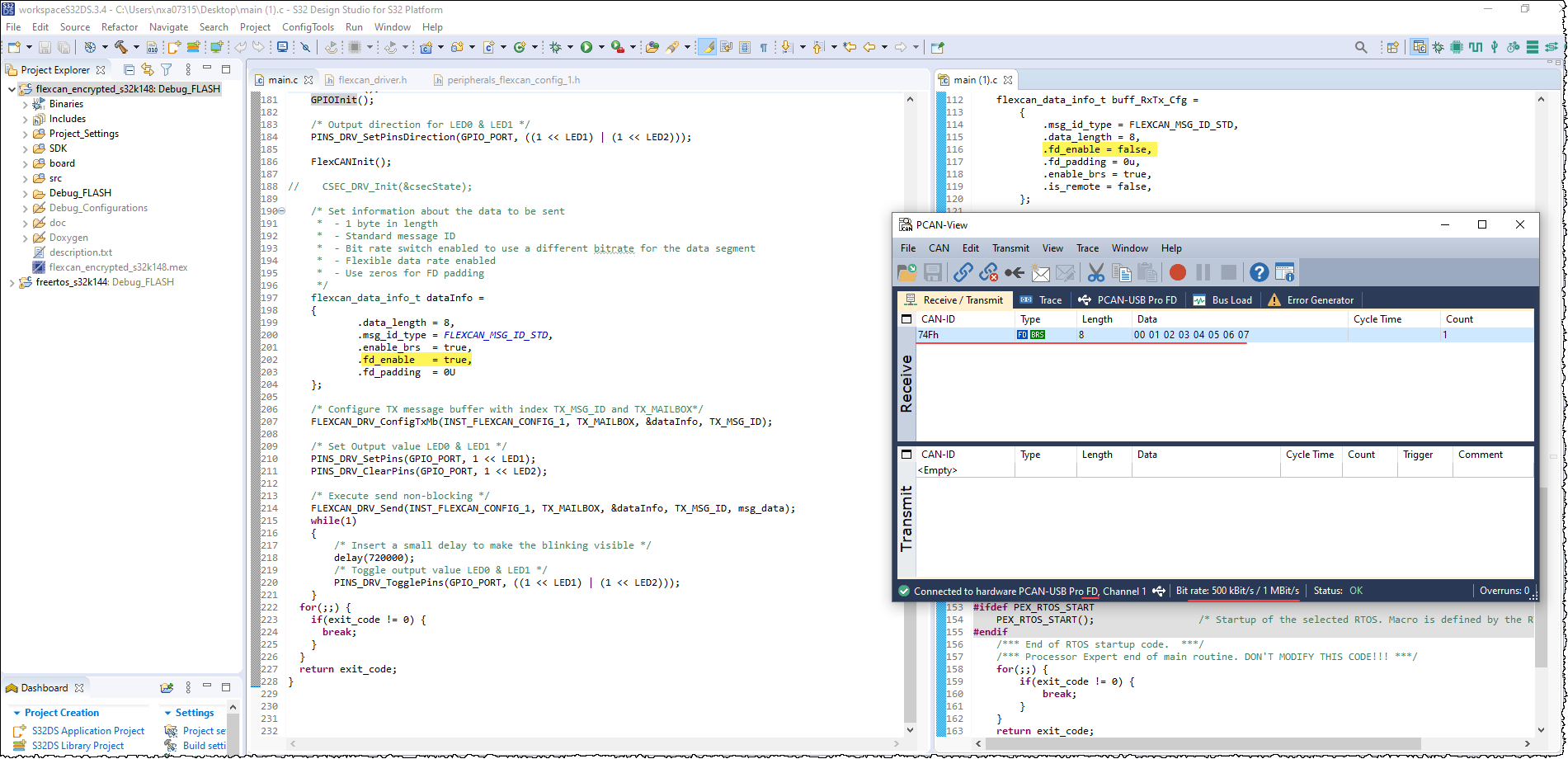Open PCAN-View help question mark icon
Screen dimensions: 1568x759
pos(1258,272)
